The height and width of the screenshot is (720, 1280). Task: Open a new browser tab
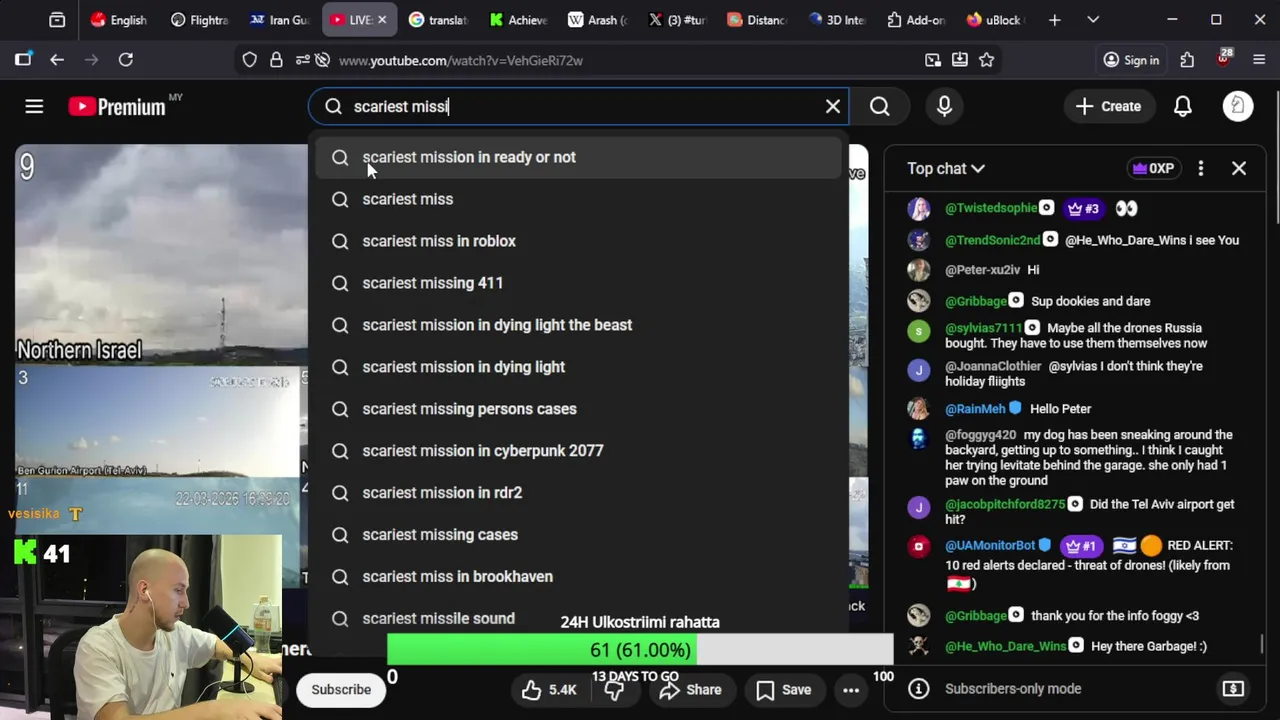click(x=1054, y=20)
